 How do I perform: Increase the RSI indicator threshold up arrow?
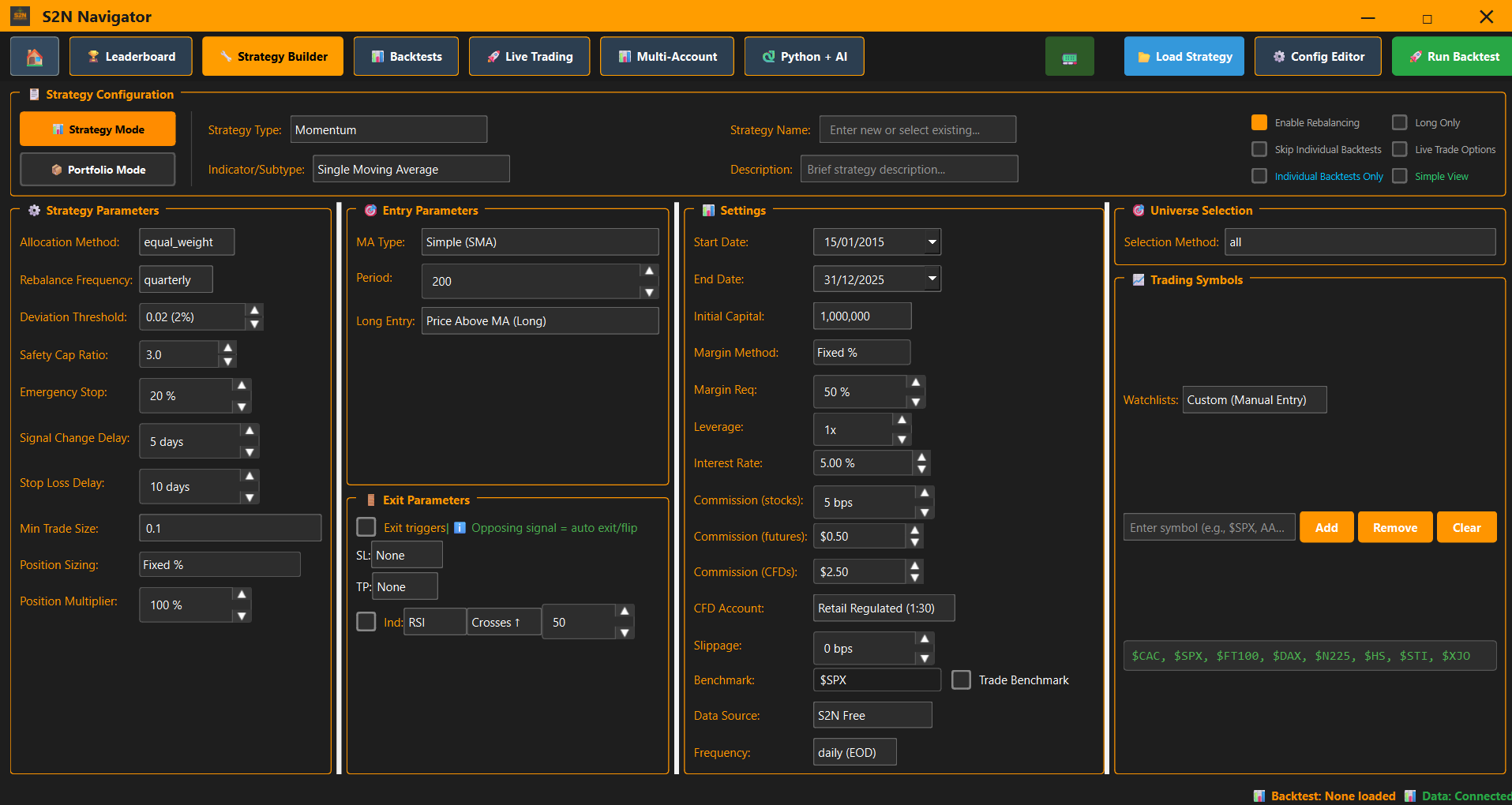pos(625,611)
